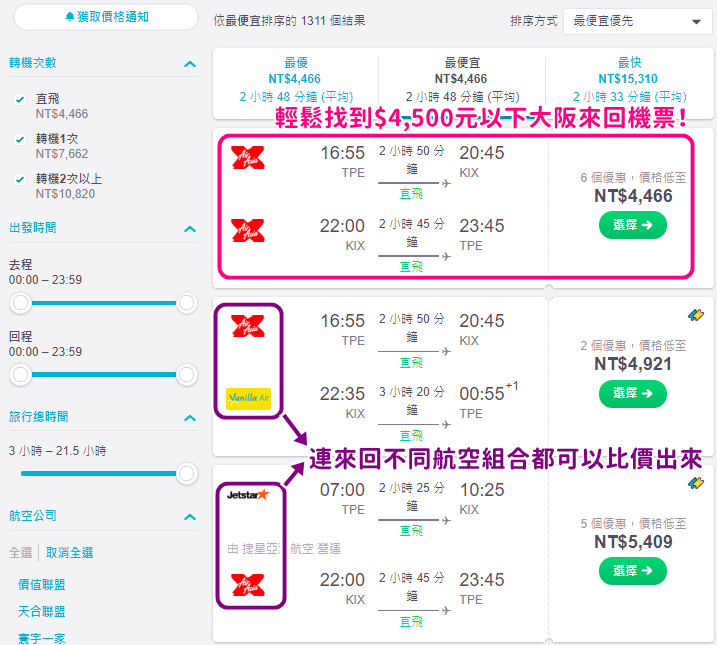Click 選擇 for the NT$4,466 fare
The image size is (717, 645).
click(633, 225)
